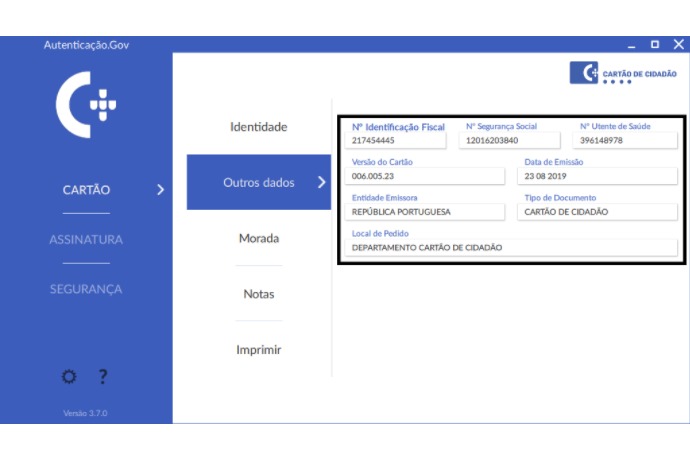
Task: Open the SEGURANÇA section
Action: click(86, 289)
